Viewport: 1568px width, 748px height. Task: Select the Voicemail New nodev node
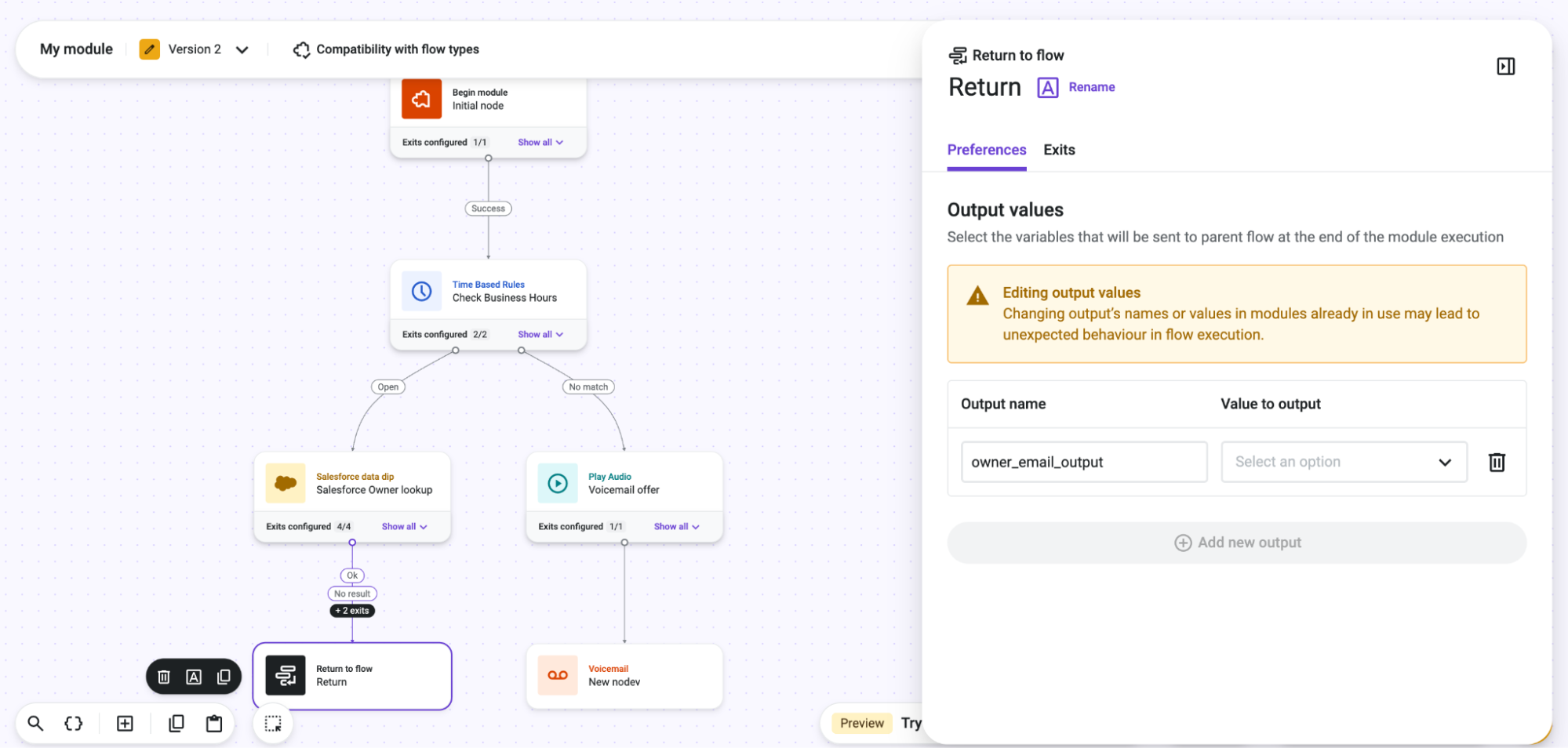pyautogui.click(x=624, y=676)
